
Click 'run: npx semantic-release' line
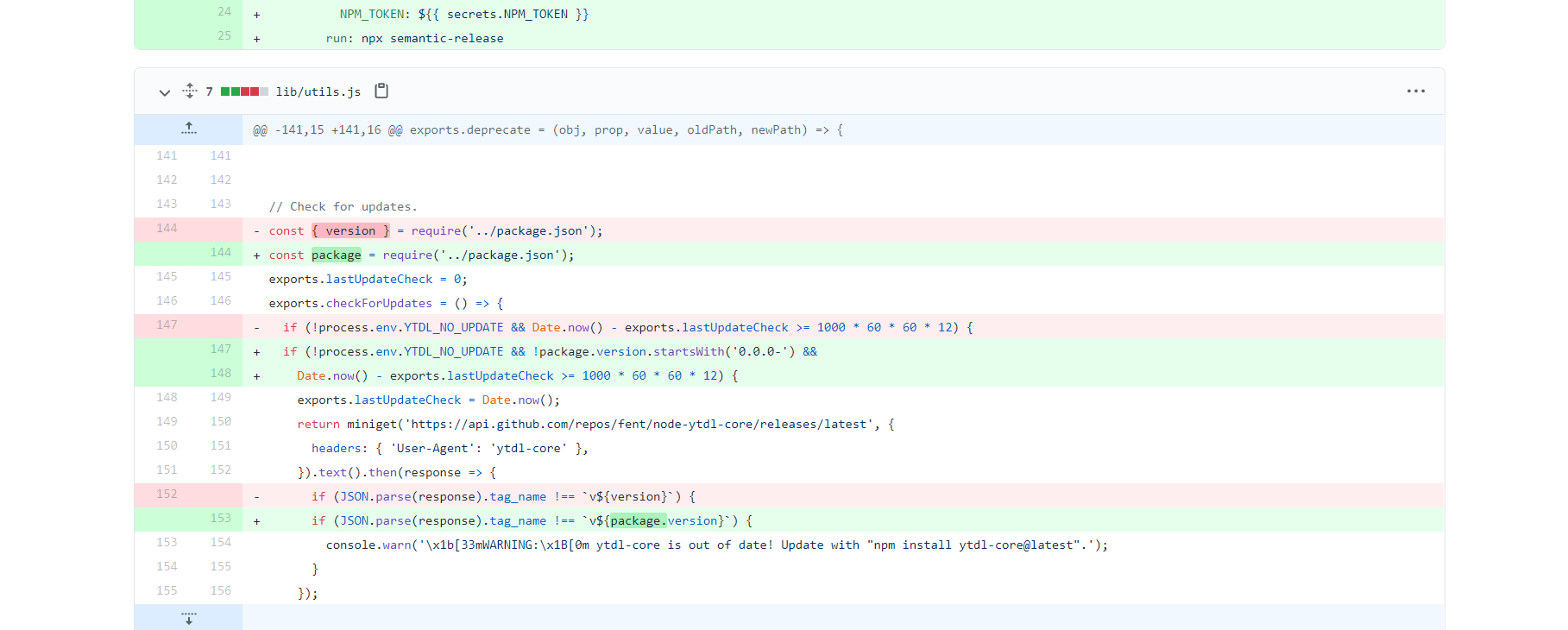coord(414,39)
